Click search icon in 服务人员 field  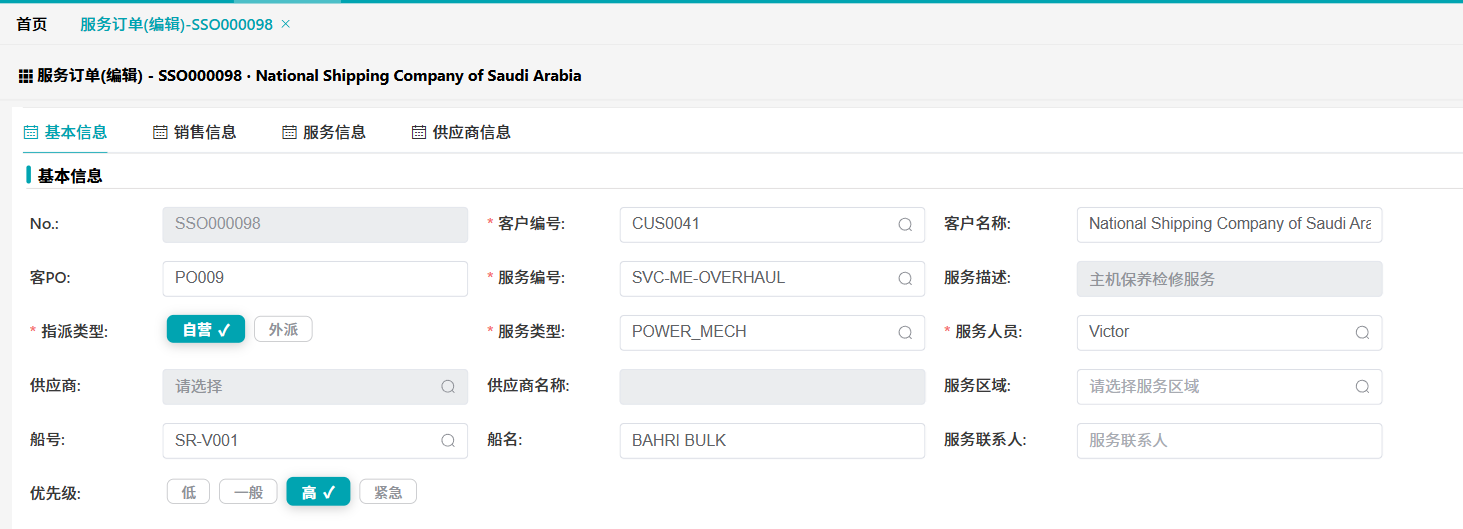click(1362, 333)
